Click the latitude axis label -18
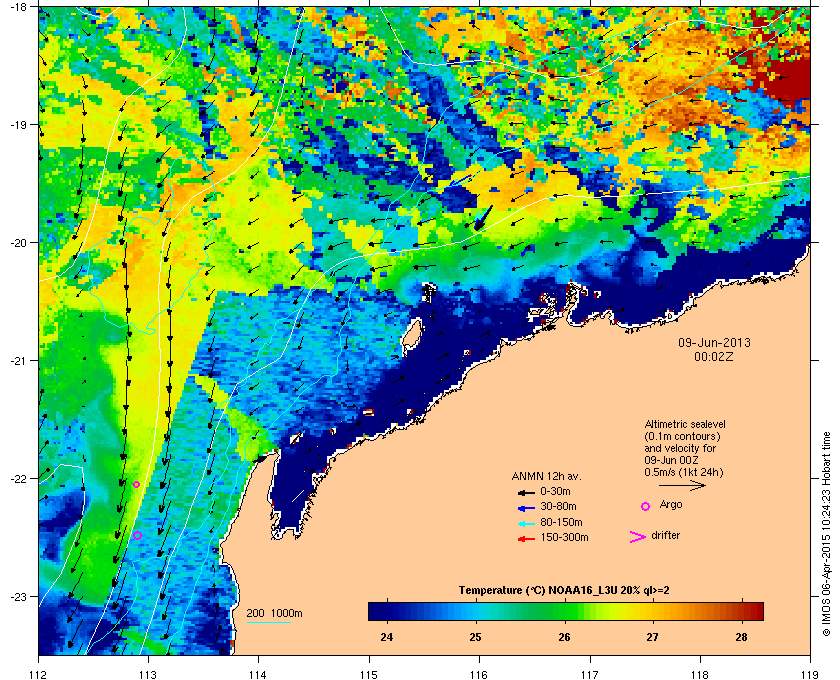This screenshot has width=840, height=680. pos(18,6)
